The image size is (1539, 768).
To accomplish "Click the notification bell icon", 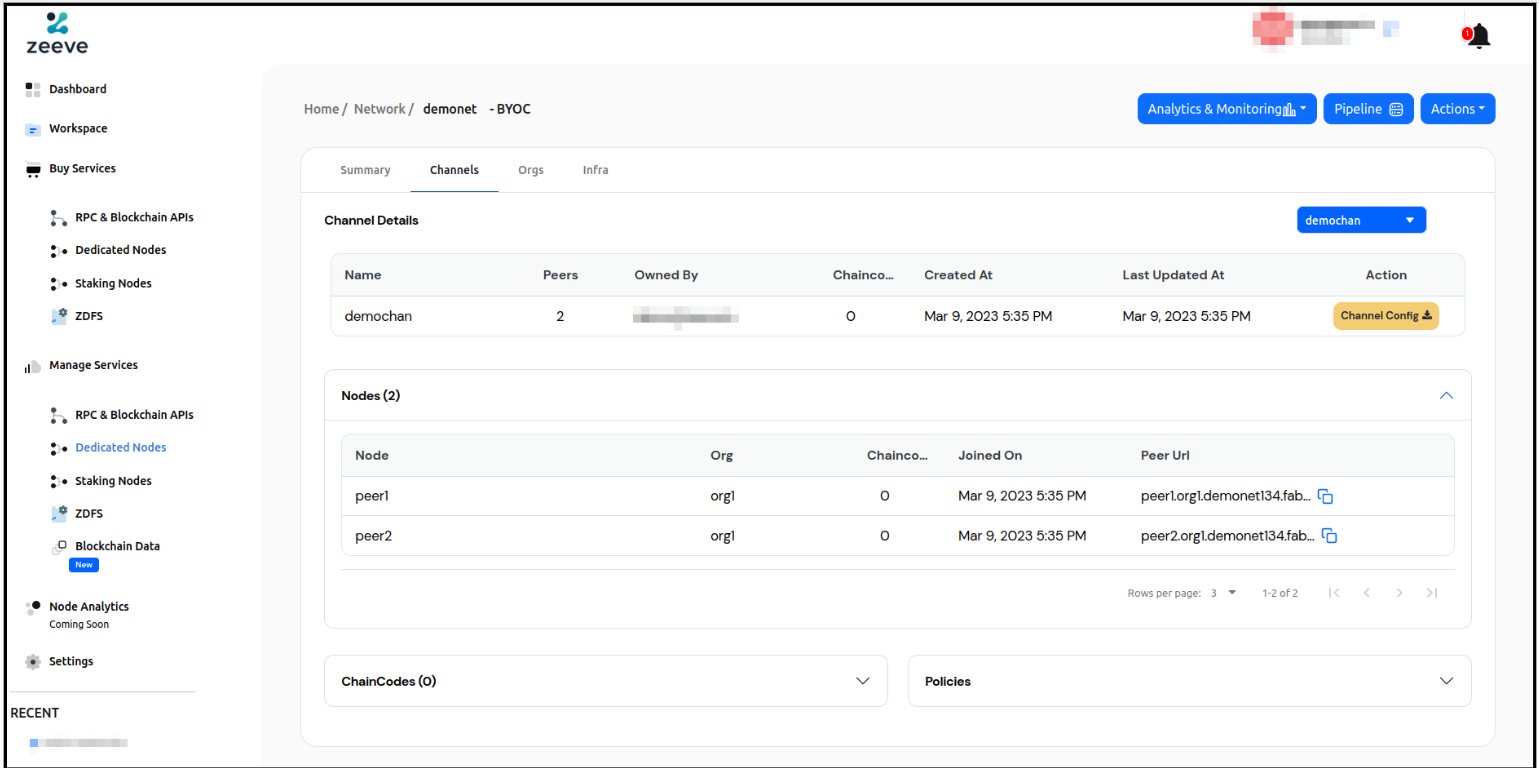I will (1478, 37).
